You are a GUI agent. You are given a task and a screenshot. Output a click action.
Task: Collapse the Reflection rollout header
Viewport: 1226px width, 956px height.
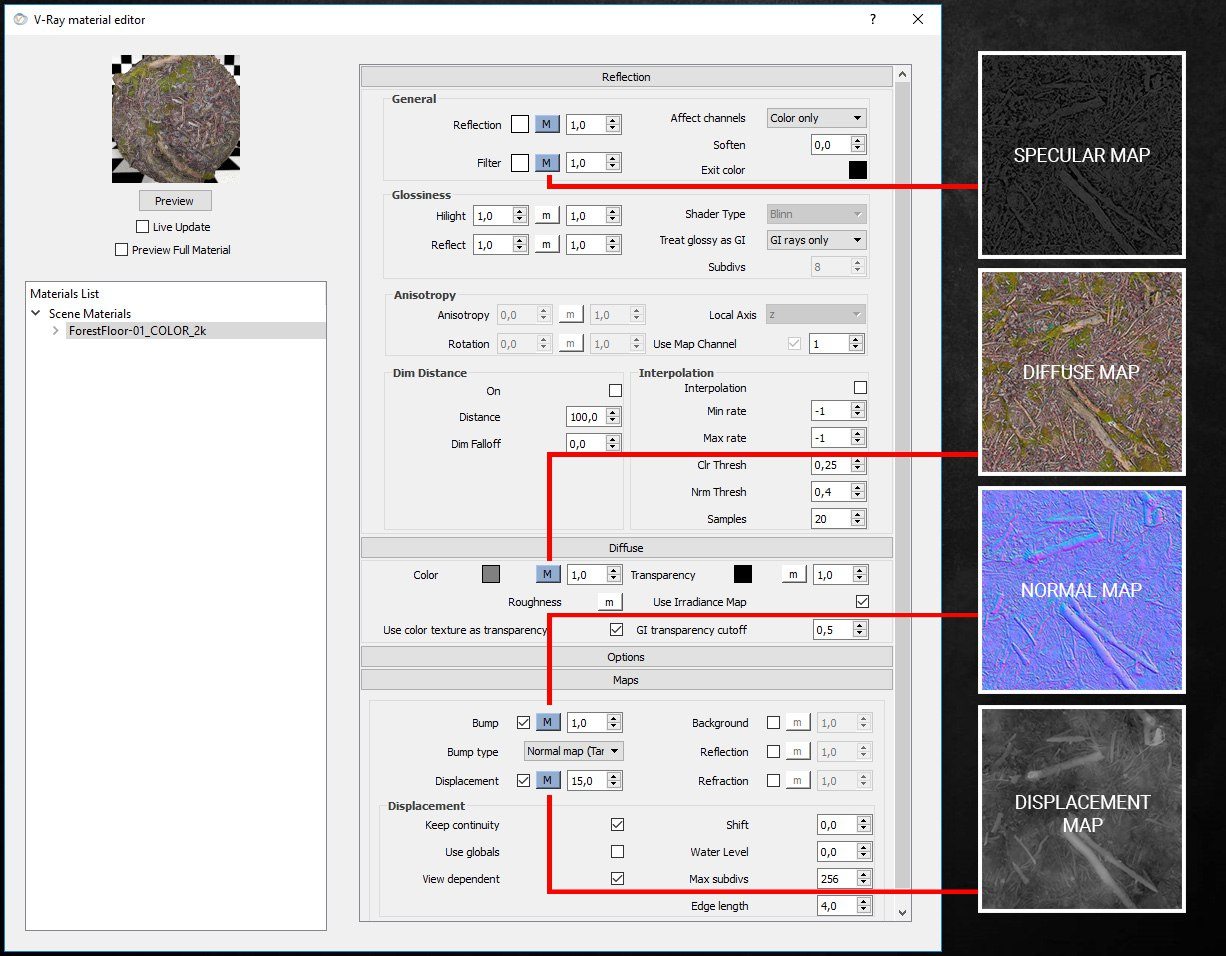pos(626,77)
